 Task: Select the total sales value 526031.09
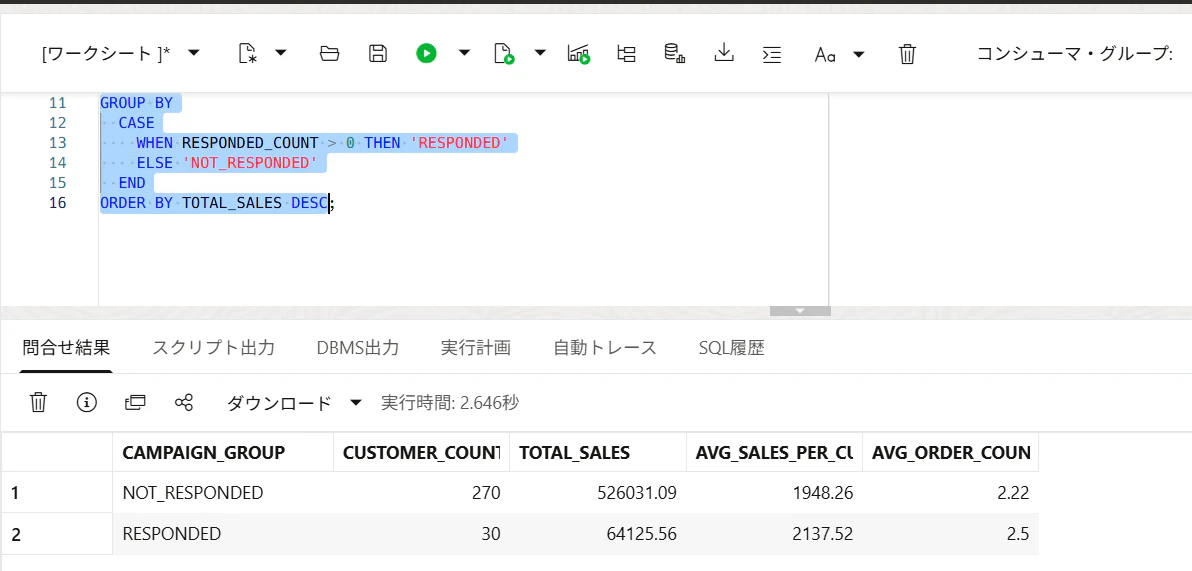tap(637, 493)
